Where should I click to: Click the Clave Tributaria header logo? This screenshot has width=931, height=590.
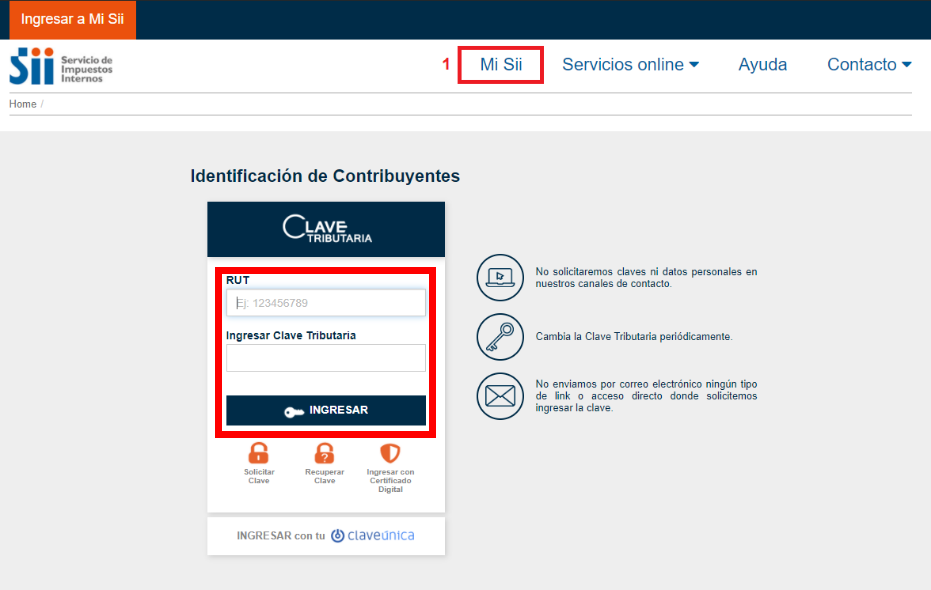pyautogui.click(x=327, y=229)
